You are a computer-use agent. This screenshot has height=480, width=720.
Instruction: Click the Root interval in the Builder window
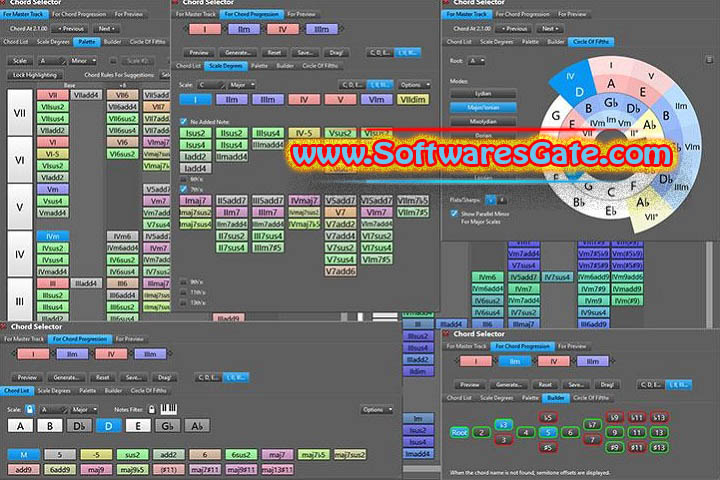(459, 432)
